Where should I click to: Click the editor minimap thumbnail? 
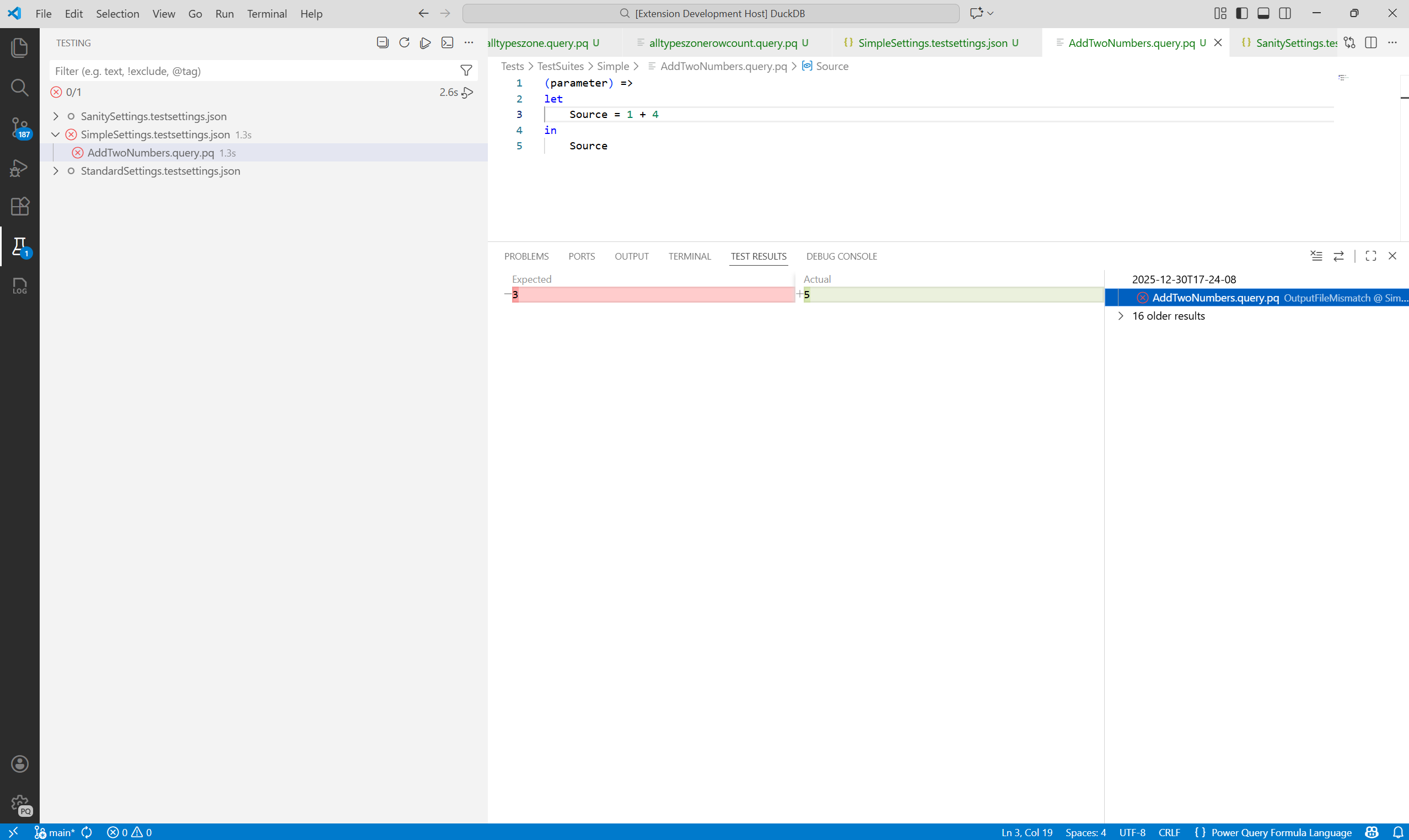pos(1343,78)
